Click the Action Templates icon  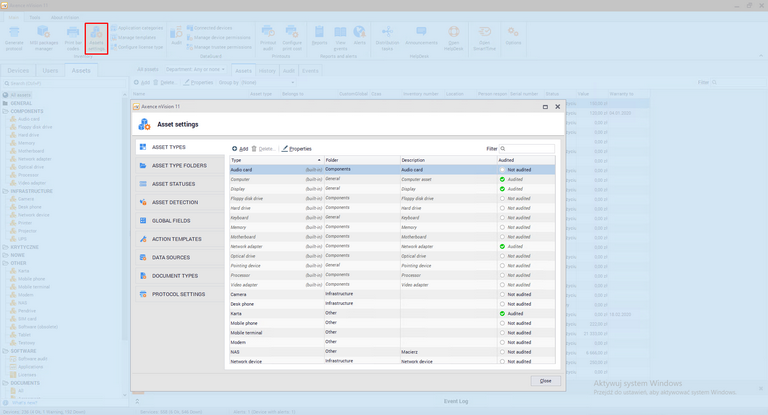(x=143, y=239)
